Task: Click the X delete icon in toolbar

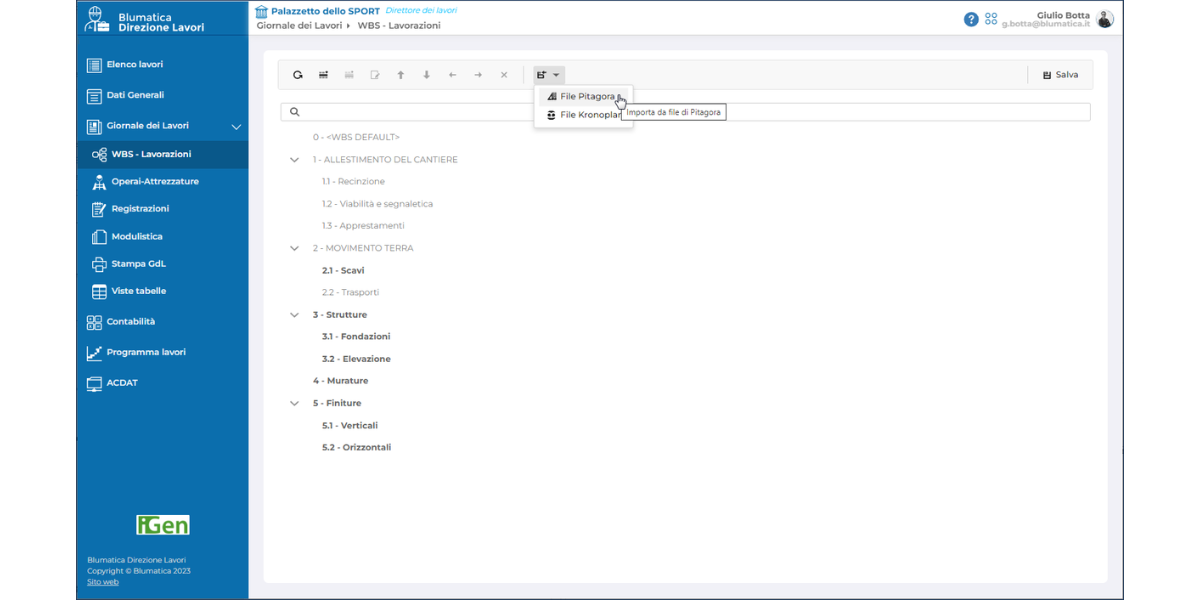Action: coord(504,75)
